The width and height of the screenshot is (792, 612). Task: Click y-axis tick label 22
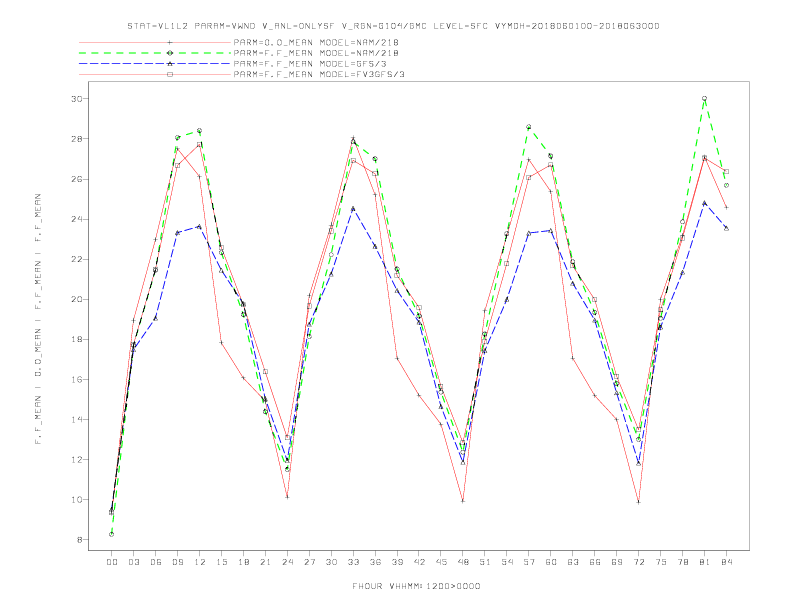pos(77,259)
